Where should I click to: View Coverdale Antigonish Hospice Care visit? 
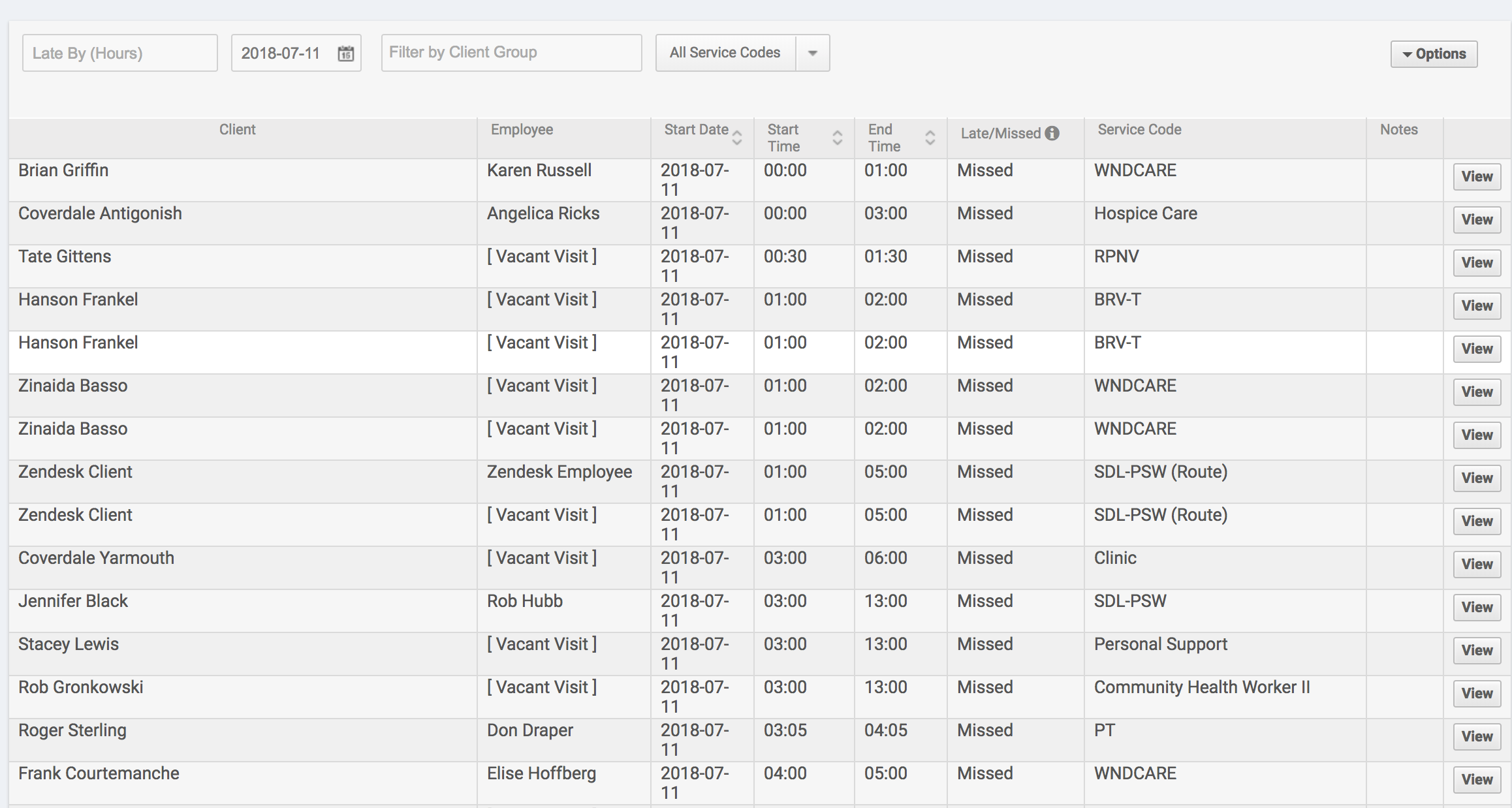pyautogui.click(x=1476, y=220)
